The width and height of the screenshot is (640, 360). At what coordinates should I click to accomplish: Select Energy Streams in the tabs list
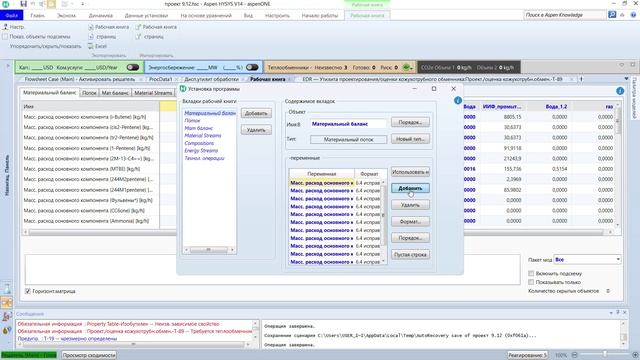[201, 151]
